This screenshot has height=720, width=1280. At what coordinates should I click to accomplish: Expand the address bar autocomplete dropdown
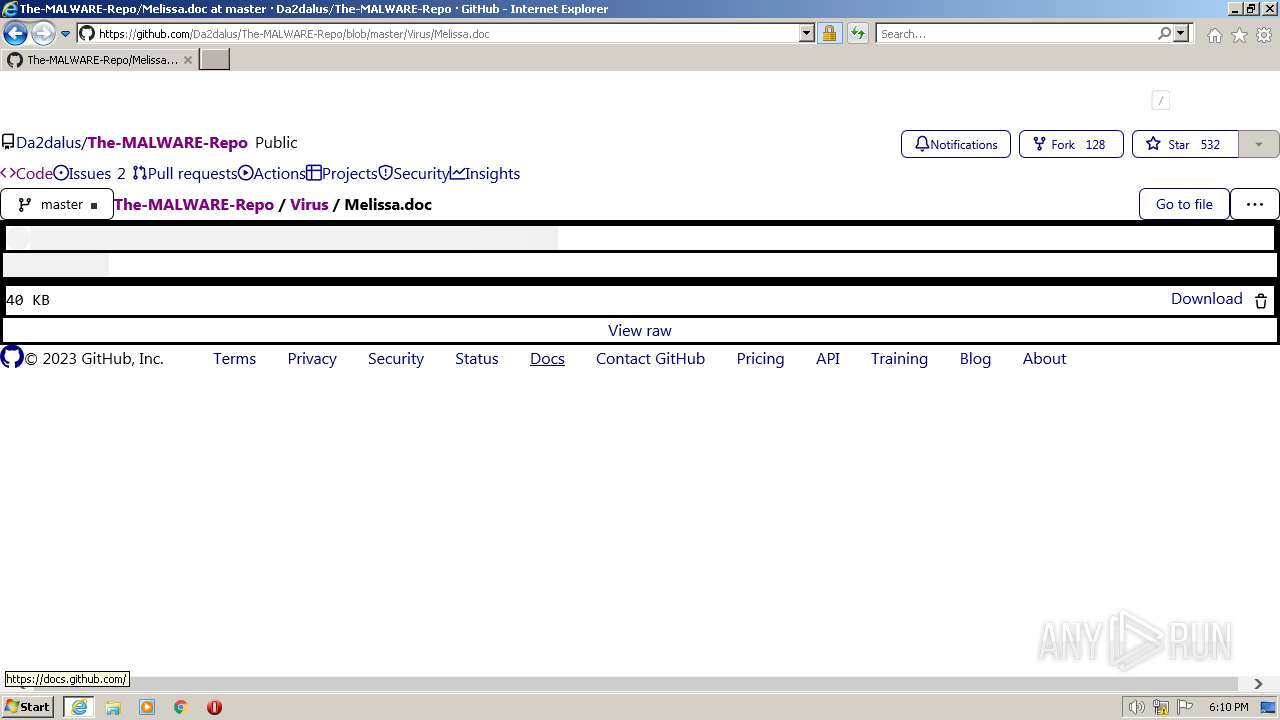point(807,33)
